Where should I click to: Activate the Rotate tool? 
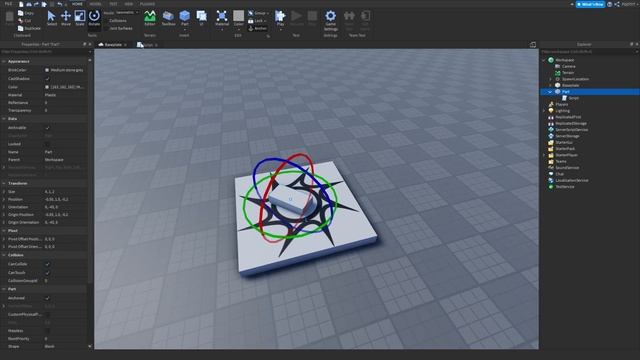pyautogui.click(x=94, y=18)
